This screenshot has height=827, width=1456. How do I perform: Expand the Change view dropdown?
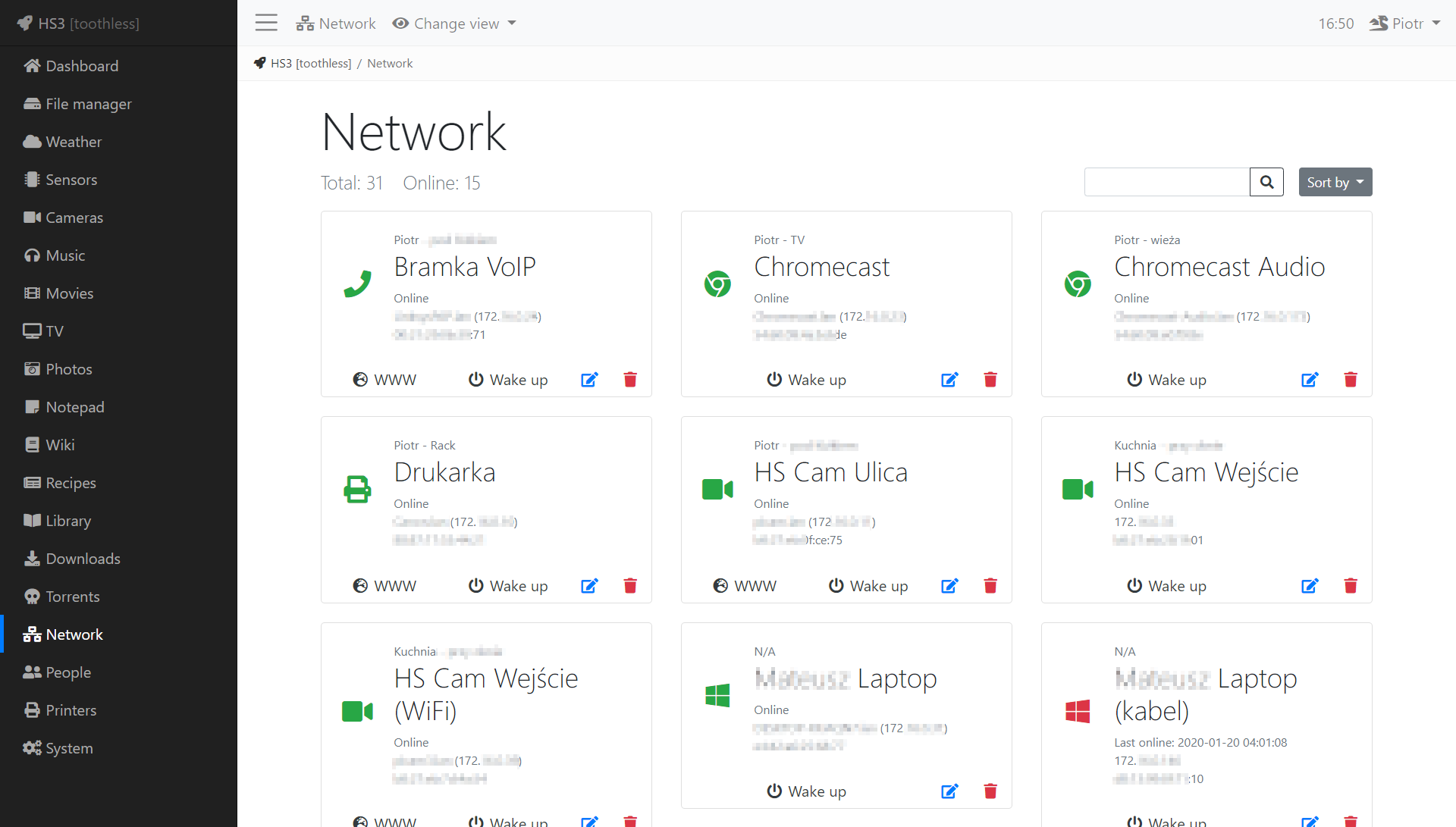tap(454, 23)
